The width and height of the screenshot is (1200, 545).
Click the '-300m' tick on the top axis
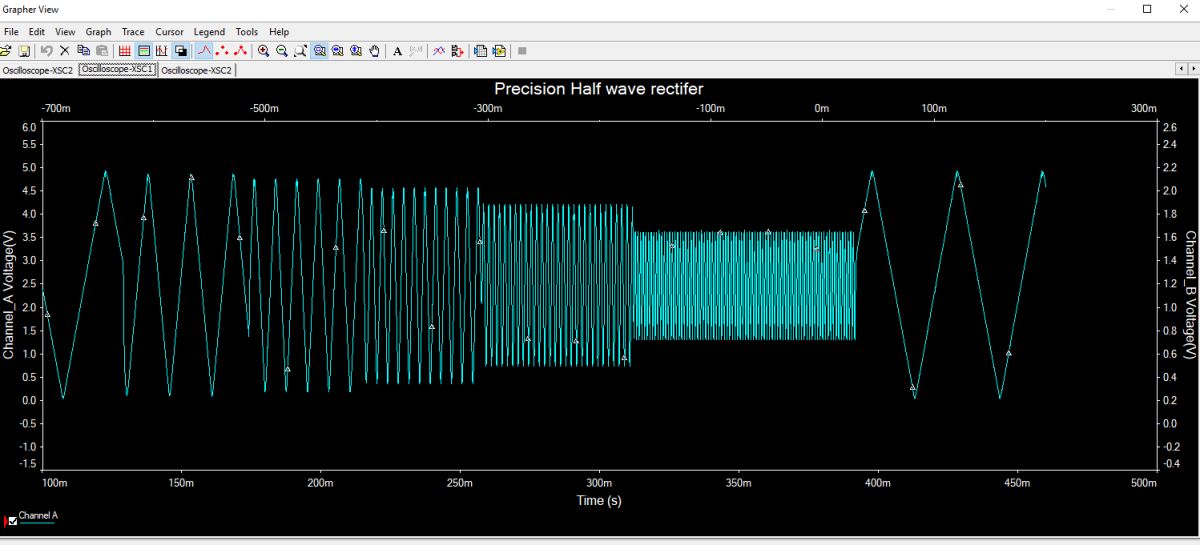[487, 108]
